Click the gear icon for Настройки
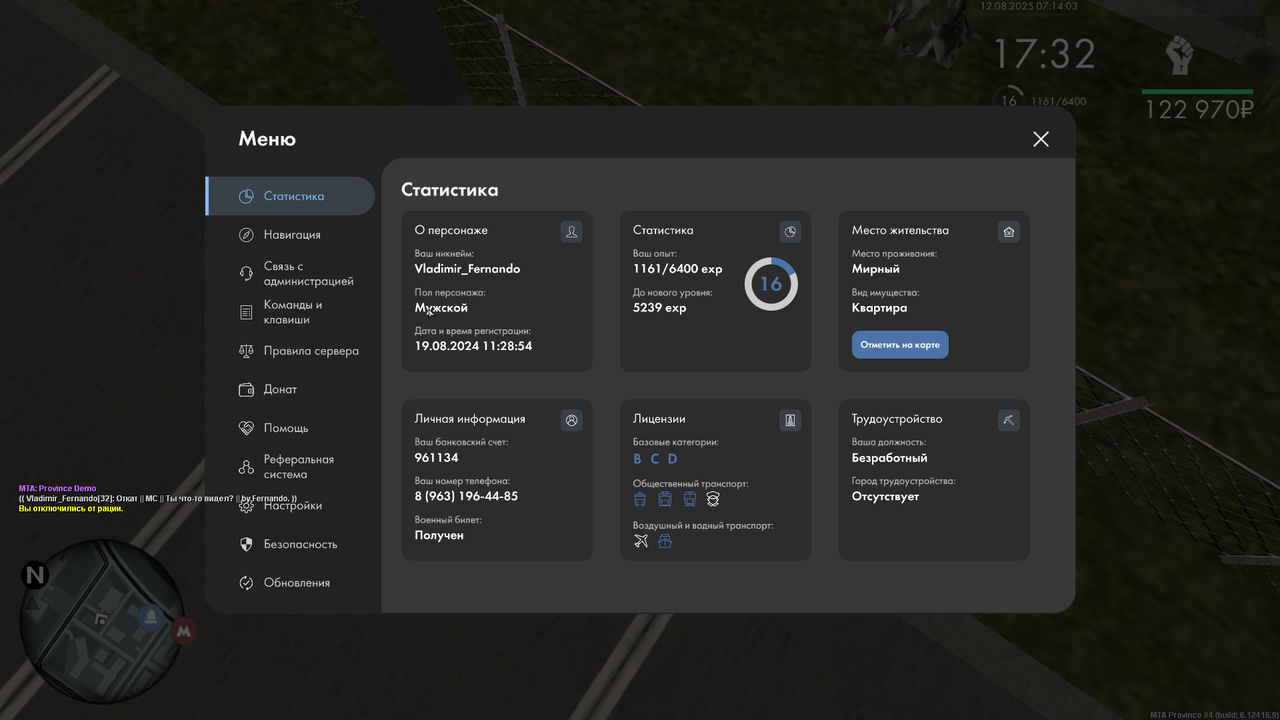This screenshot has height=720, width=1280. 246,506
